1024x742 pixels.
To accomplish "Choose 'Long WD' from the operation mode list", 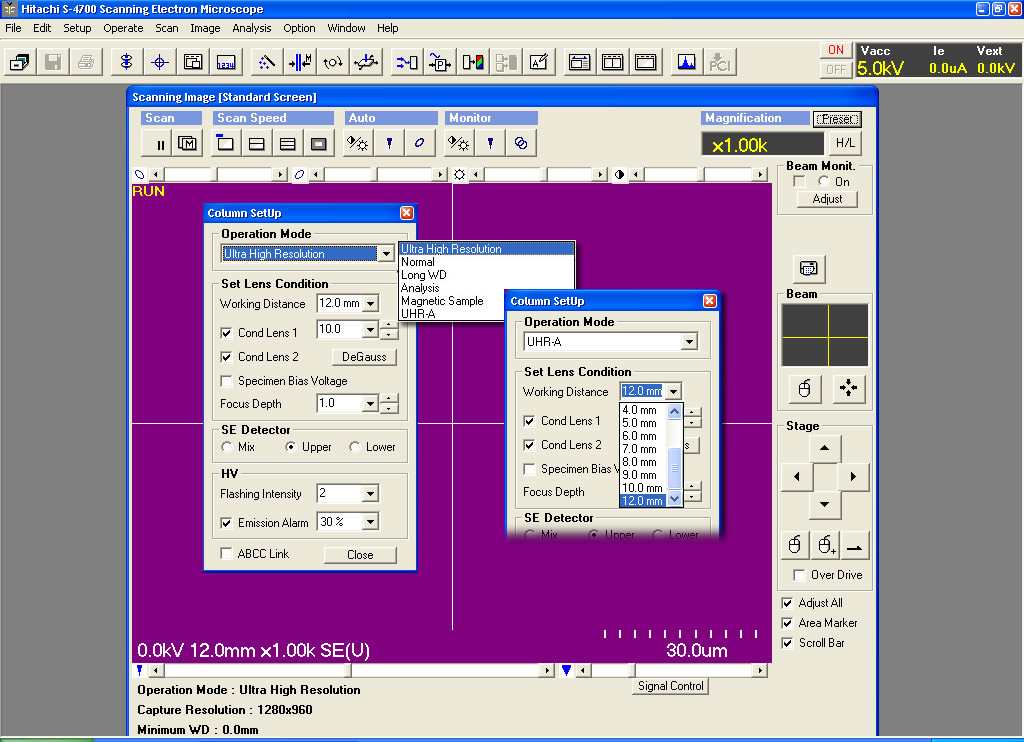I will click(424, 275).
